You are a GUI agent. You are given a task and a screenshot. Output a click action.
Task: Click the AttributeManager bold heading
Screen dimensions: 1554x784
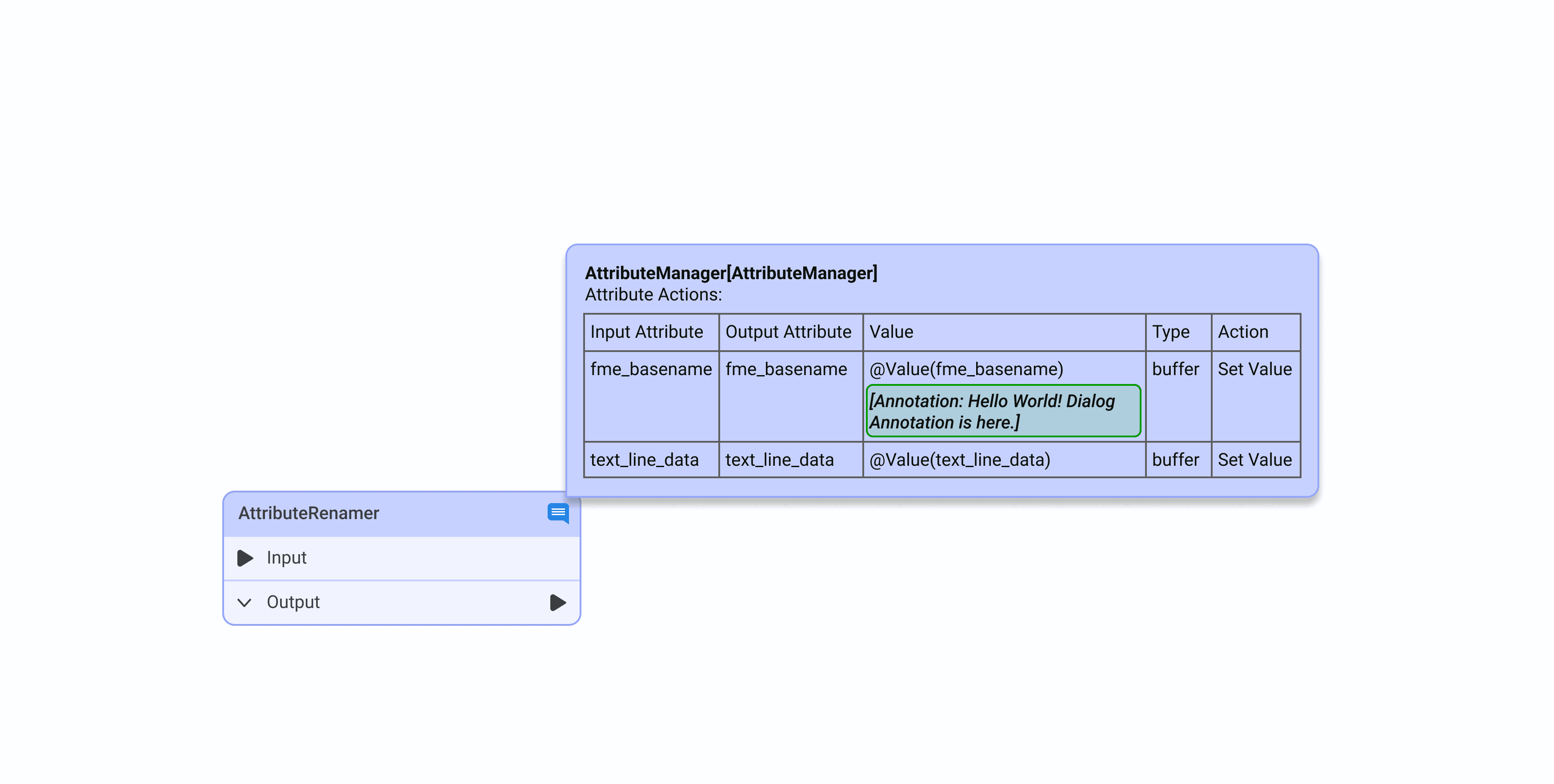click(731, 273)
